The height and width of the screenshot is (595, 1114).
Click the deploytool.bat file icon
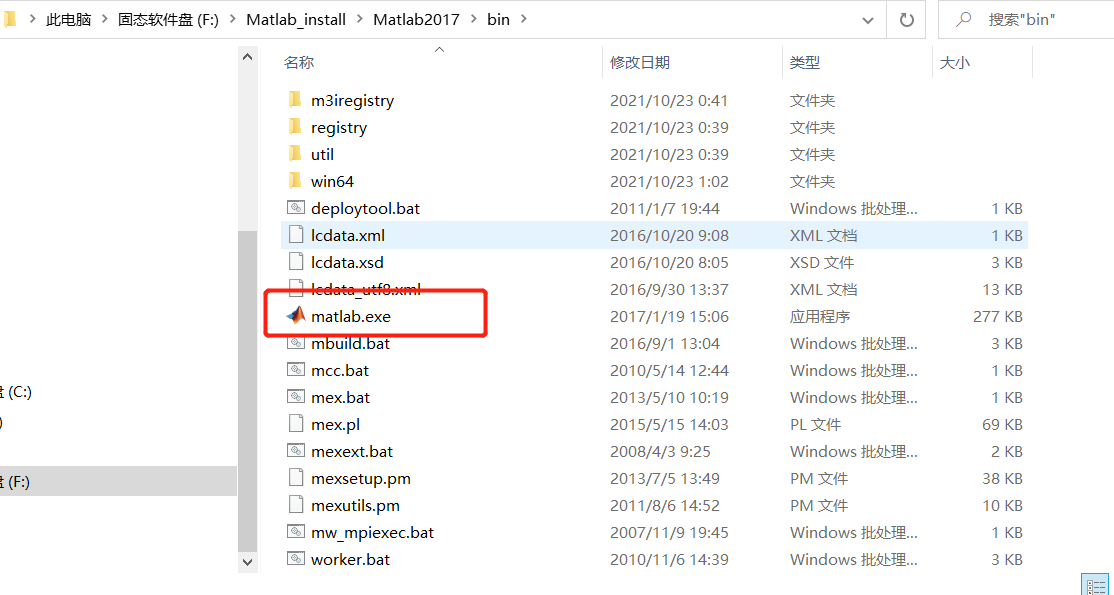click(x=296, y=208)
